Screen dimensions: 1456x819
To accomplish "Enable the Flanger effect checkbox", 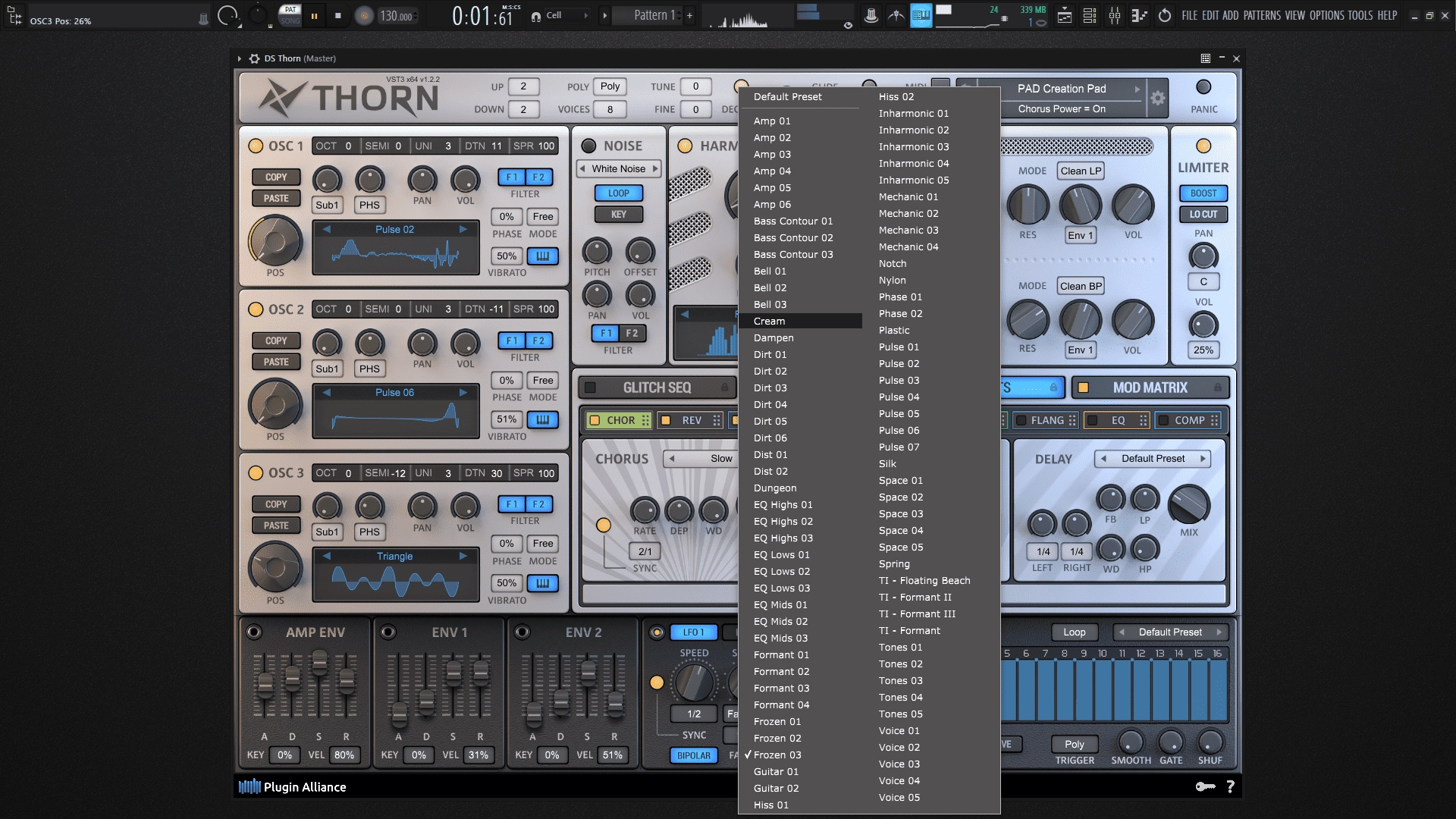I will [x=1021, y=420].
